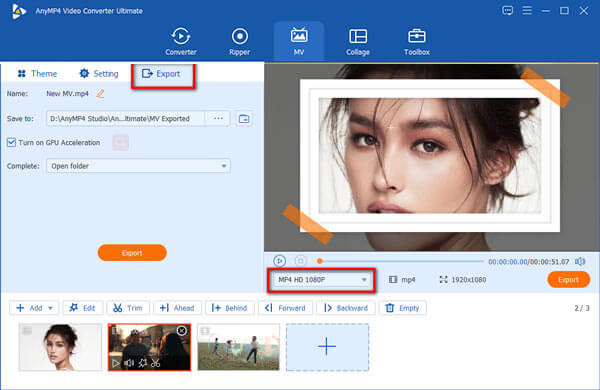
Task: Trim via the thumbnail scissors icon
Action: click(x=155, y=363)
